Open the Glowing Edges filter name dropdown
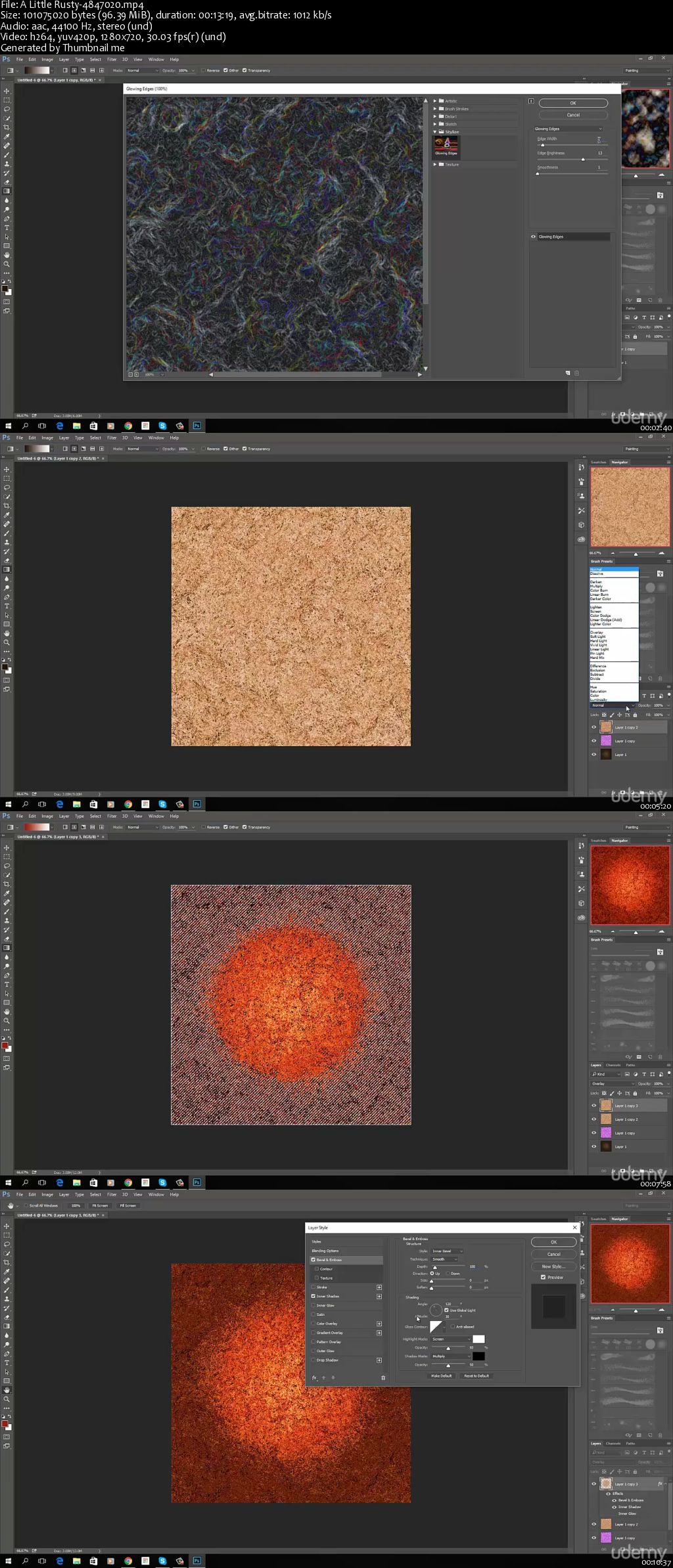673x1568 pixels. point(569,129)
